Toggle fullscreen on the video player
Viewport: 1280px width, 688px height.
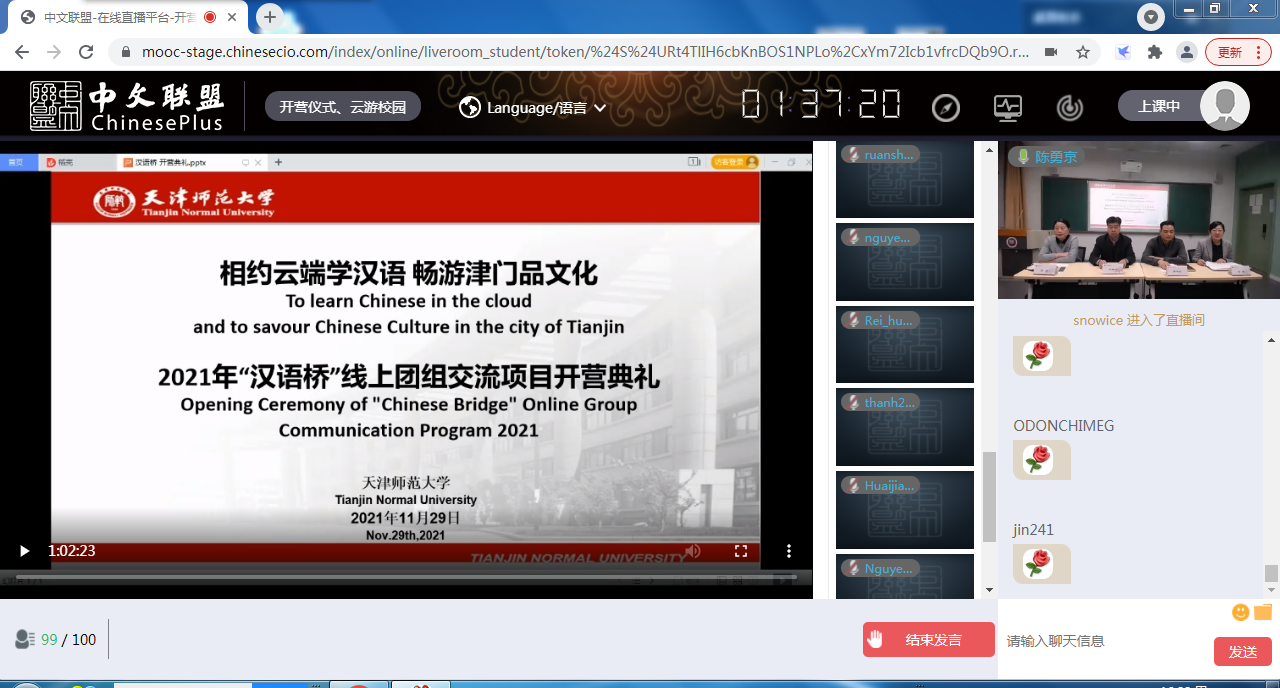click(741, 551)
